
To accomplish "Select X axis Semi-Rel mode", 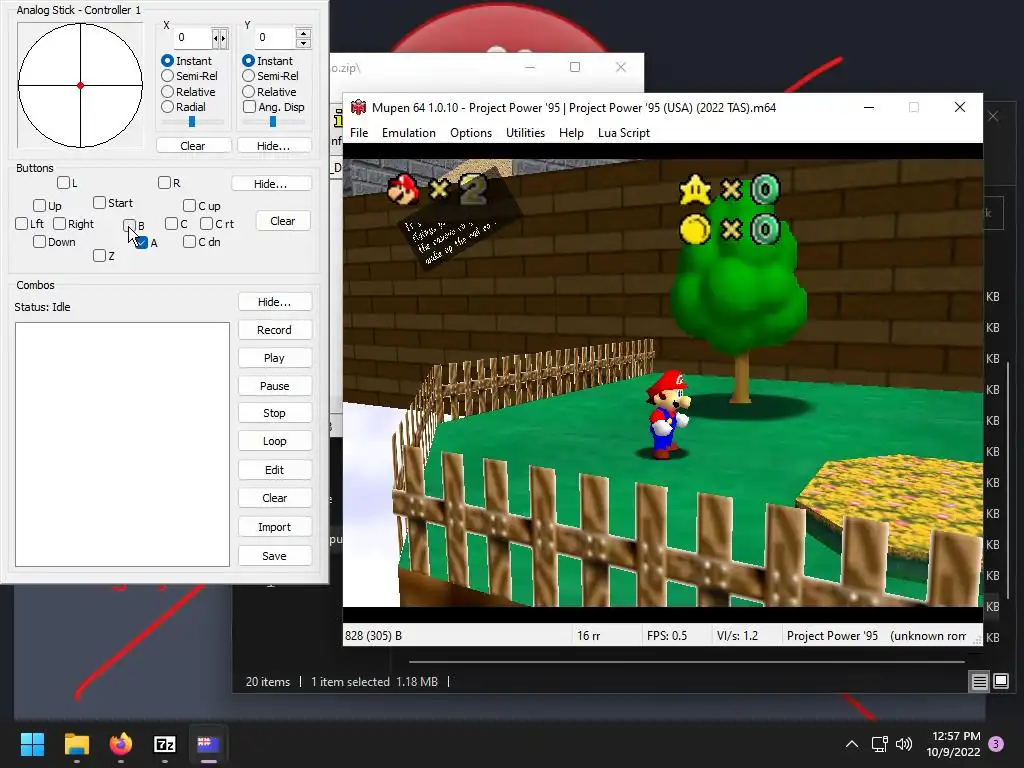I will click(x=167, y=76).
